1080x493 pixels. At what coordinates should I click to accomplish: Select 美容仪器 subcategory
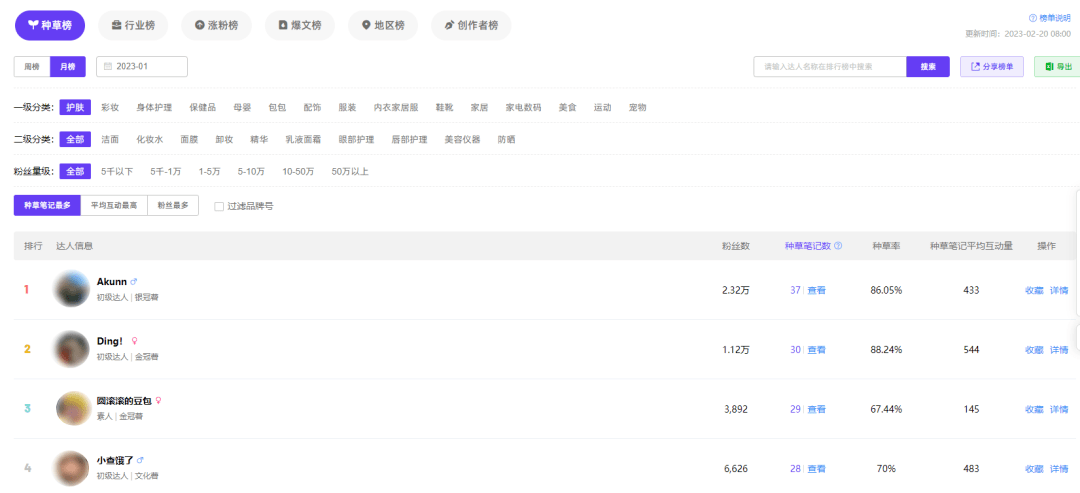(x=462, y=139)
